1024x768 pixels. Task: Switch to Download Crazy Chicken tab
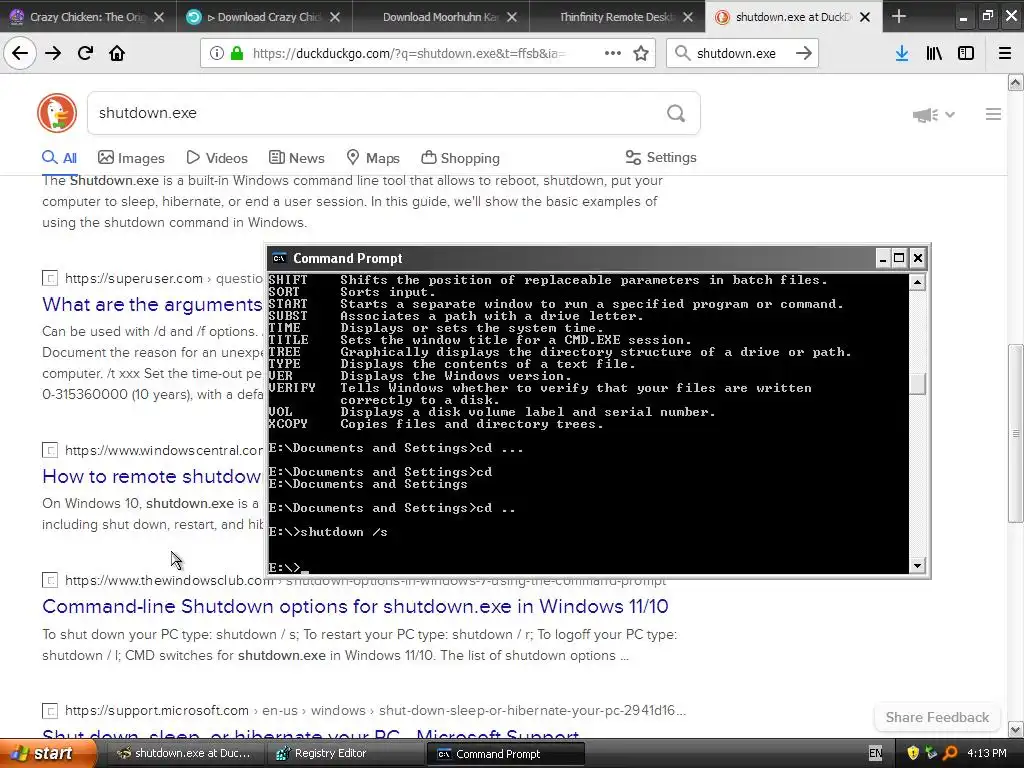264,17
